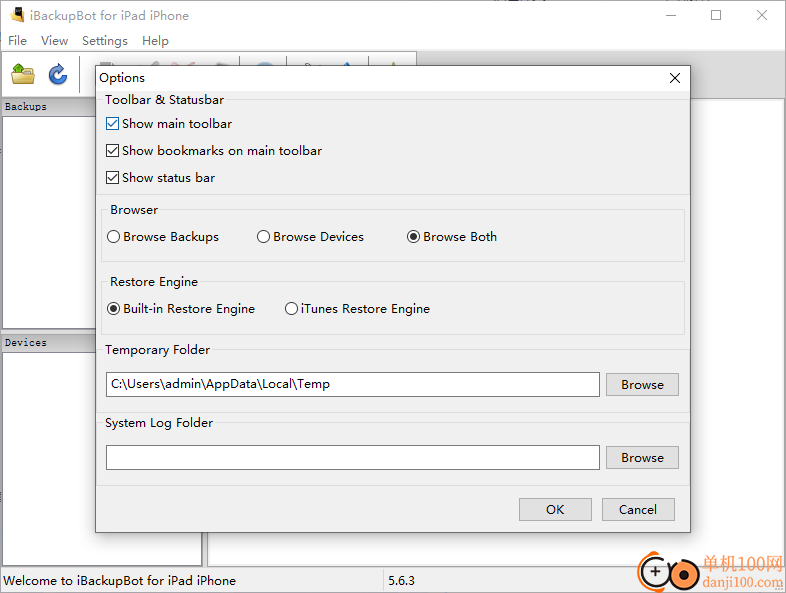786x593 pixels.
Task: Confirm options with OK button
Action: (x=555, y=509)
